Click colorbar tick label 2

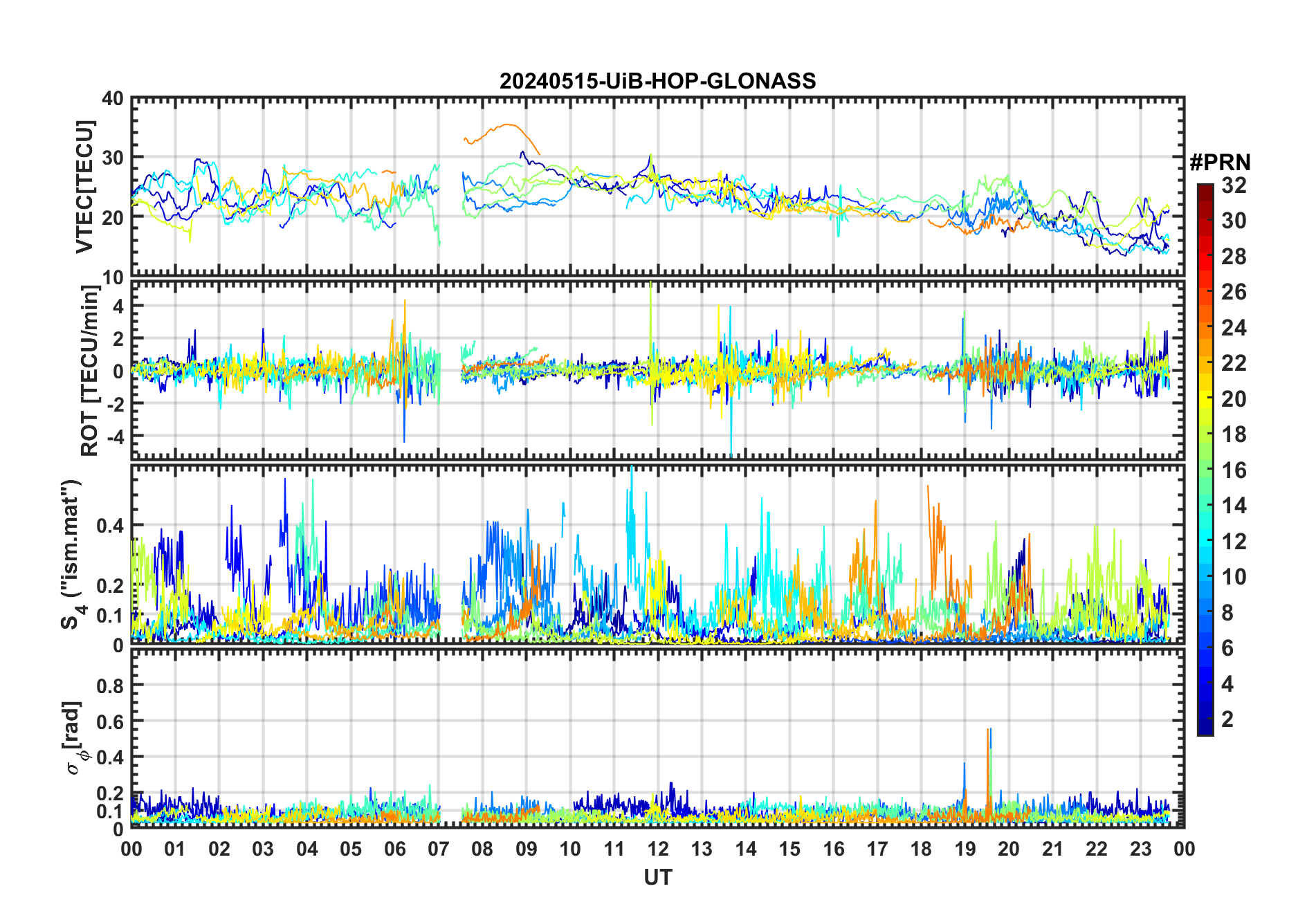pos(1227,719)
